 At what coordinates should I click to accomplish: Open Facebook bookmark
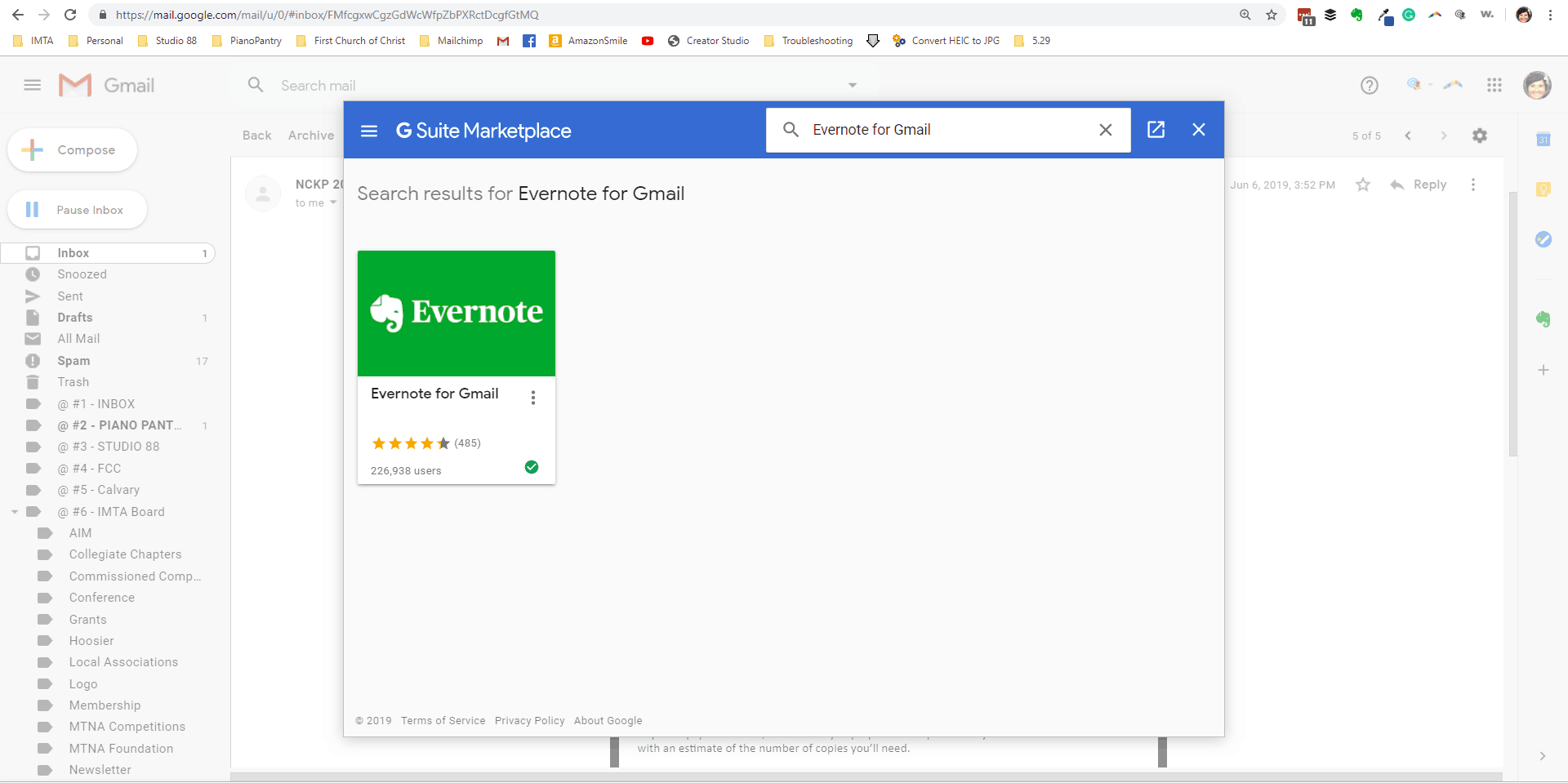pos(529,41)
